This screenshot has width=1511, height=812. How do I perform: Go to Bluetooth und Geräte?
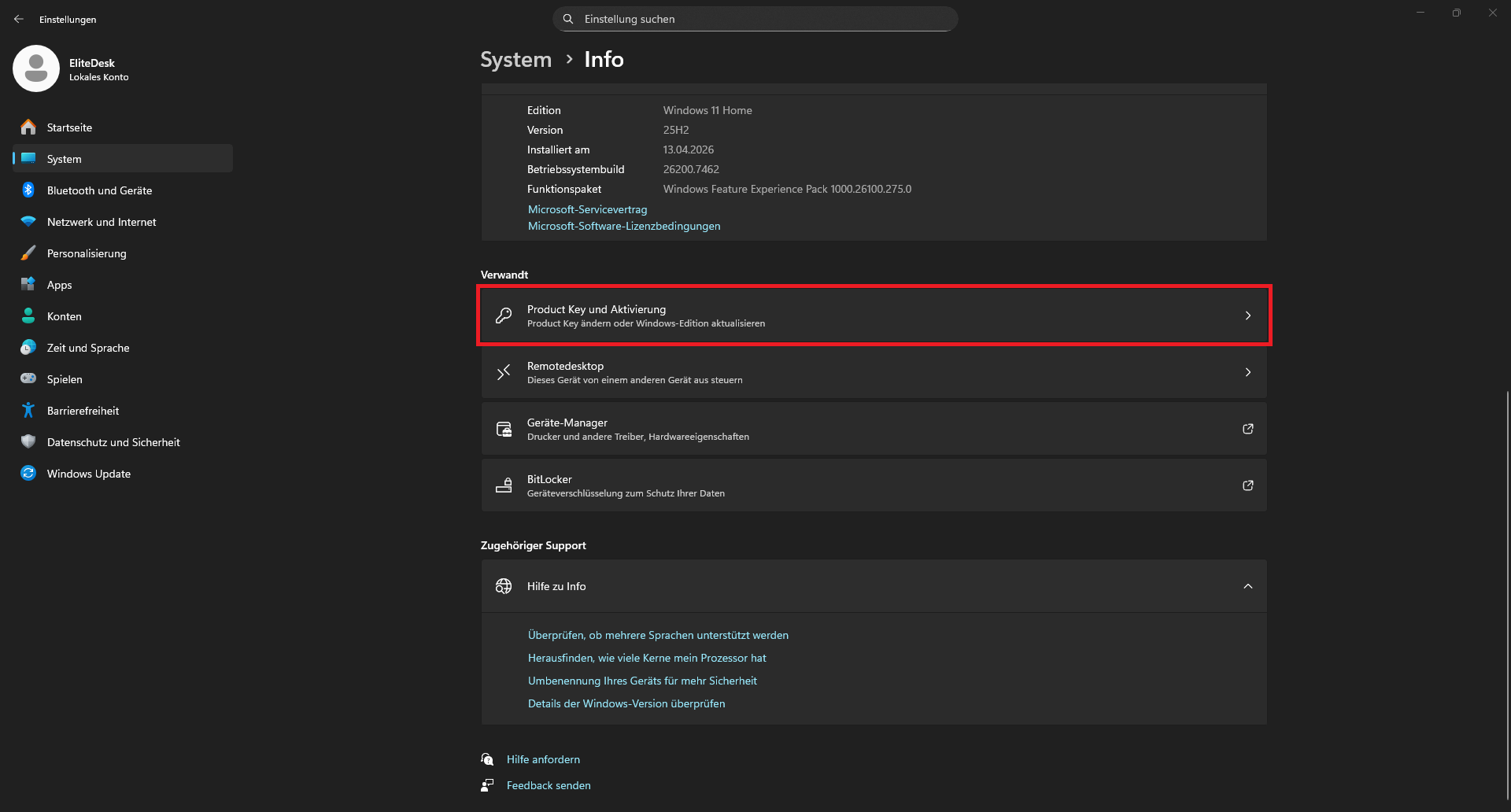coord(123,190)
